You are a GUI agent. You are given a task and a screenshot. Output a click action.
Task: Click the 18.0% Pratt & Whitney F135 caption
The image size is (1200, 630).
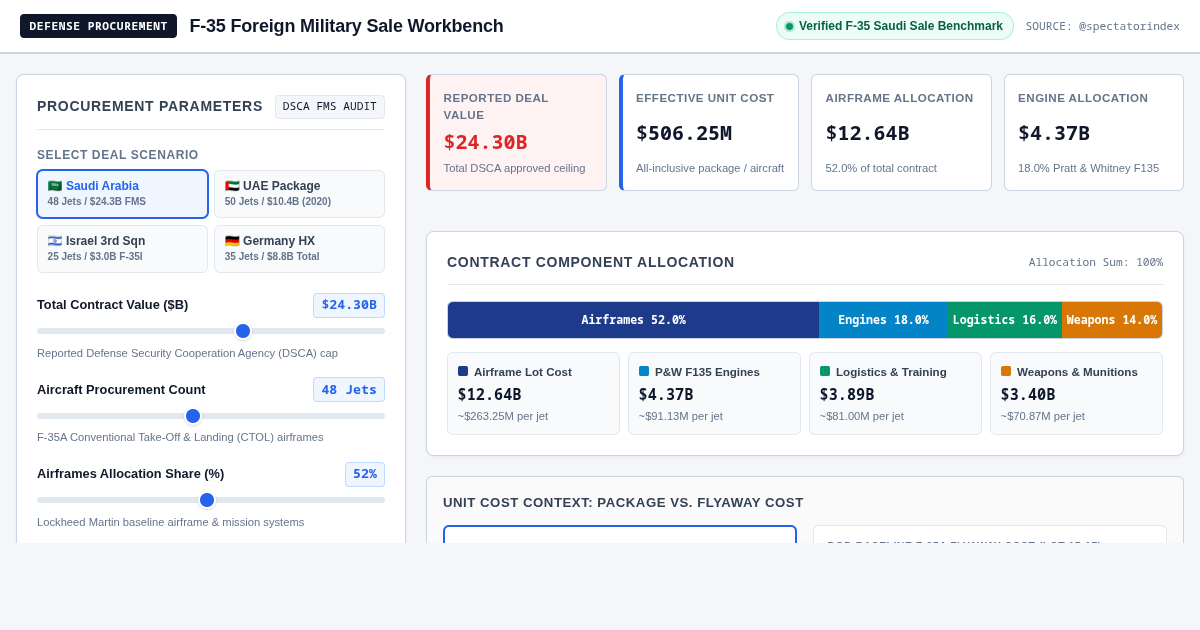[x=1088, y=168]
